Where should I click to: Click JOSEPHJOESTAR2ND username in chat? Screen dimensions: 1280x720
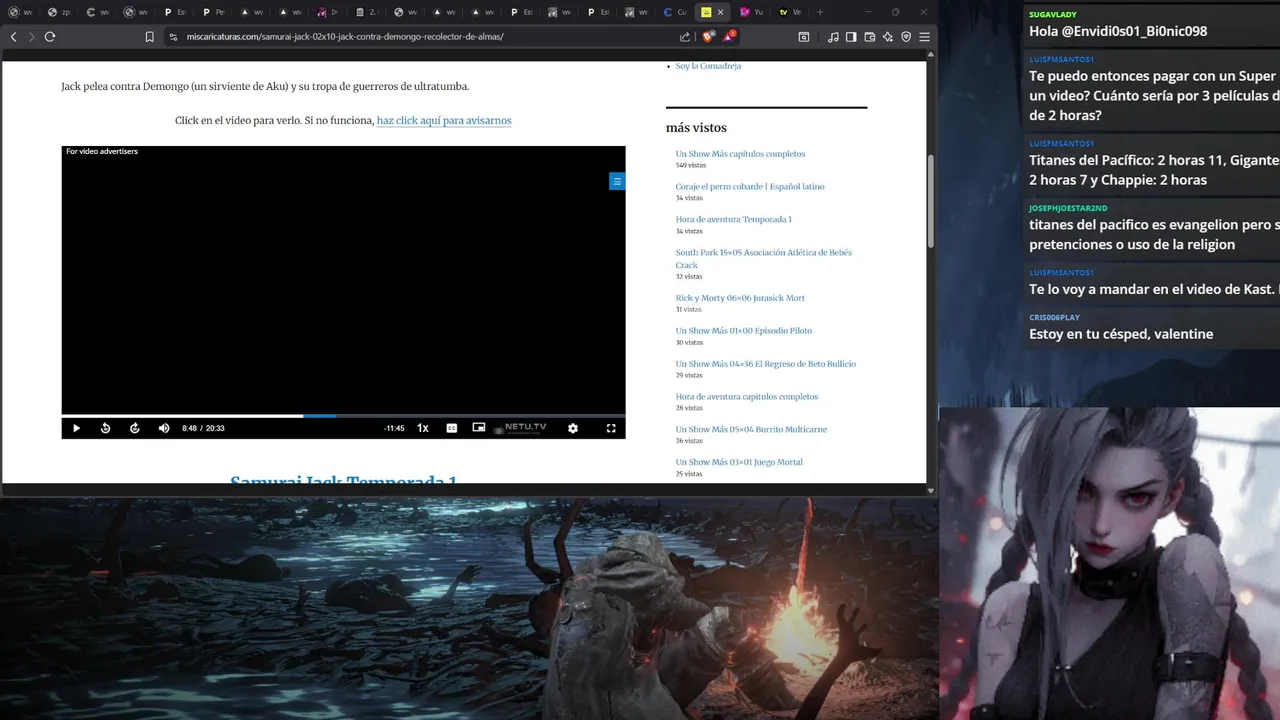1068,208
